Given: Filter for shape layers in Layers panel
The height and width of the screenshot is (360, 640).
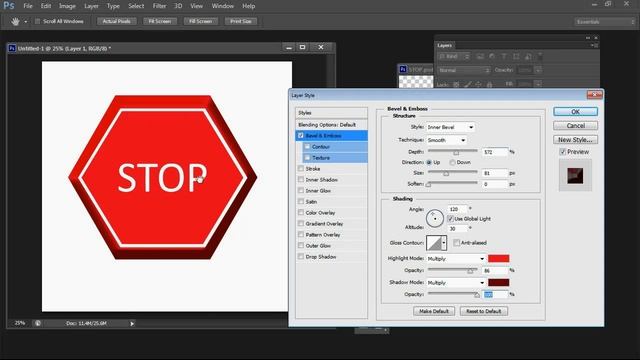Looking at the screenshot, I should (516, 56).
